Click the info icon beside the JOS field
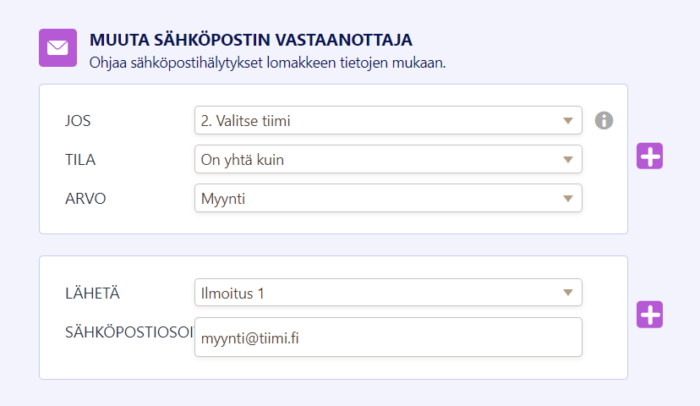The height and width of the screenshot is (406, 700). coord(603,121)
